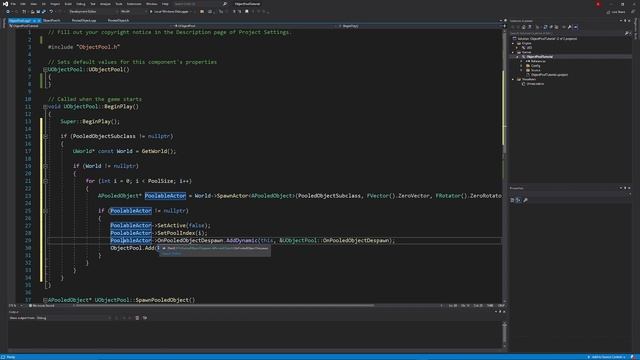Toggle word wrap in Output panel
Screen dimensions: 640x360
145,318
